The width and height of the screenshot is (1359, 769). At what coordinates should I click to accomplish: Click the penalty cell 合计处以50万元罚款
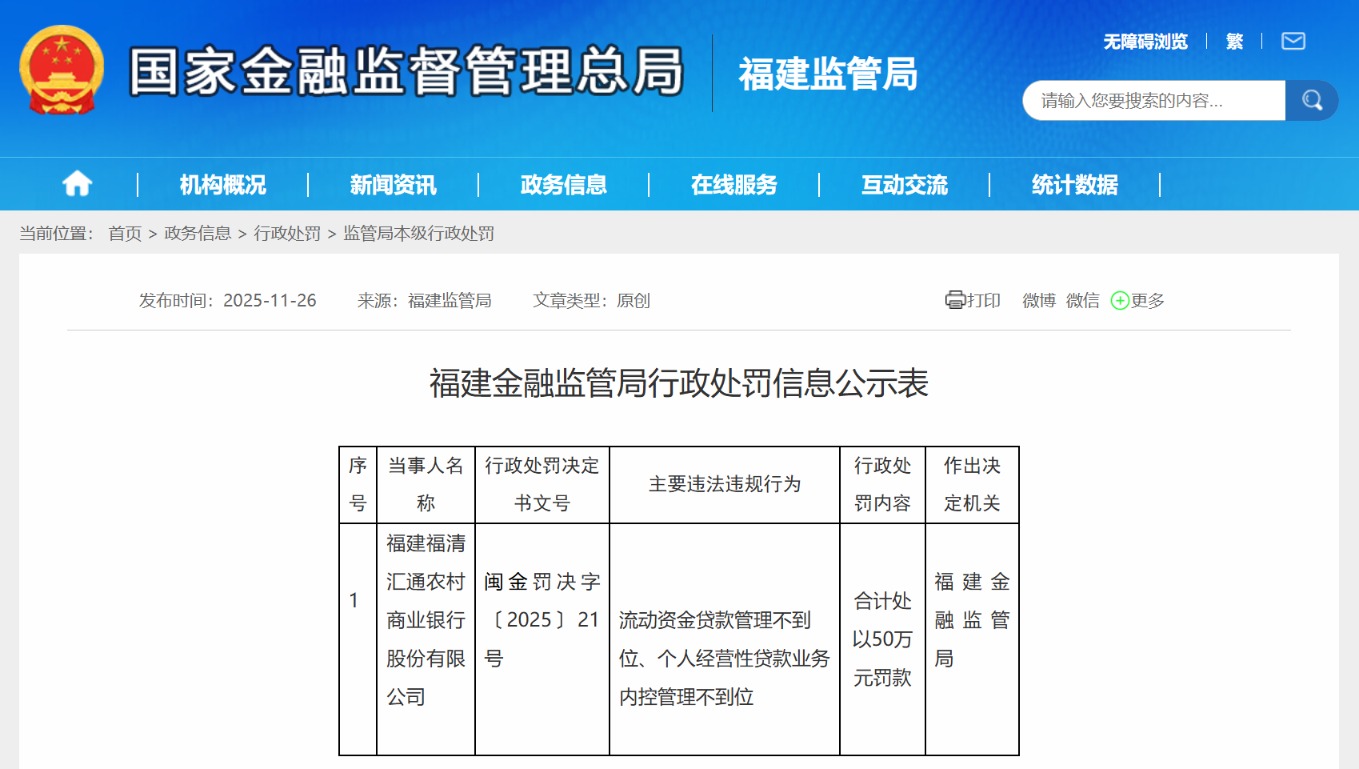tap(883, 639)
